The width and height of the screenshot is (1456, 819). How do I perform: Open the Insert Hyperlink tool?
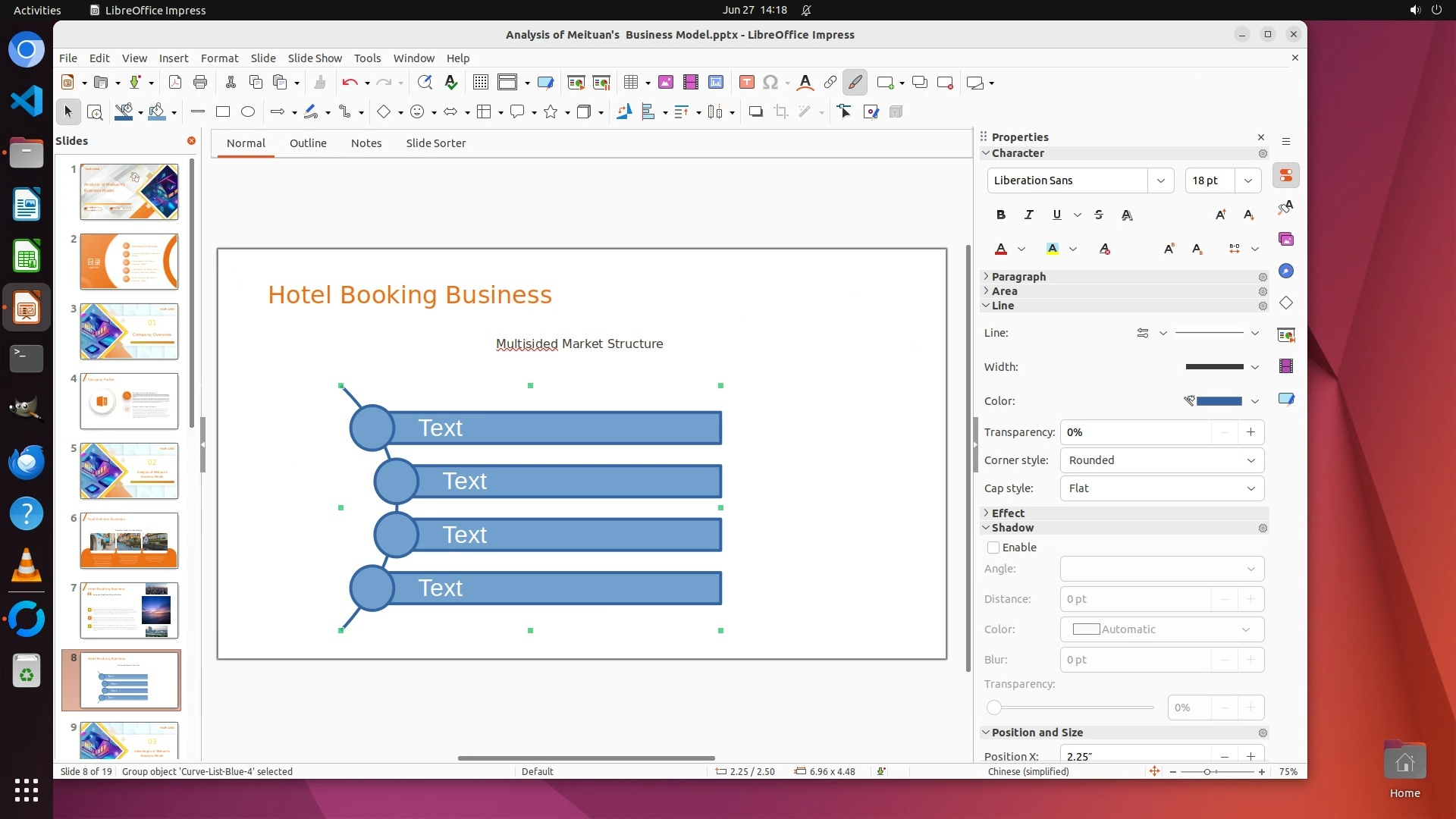830,83
